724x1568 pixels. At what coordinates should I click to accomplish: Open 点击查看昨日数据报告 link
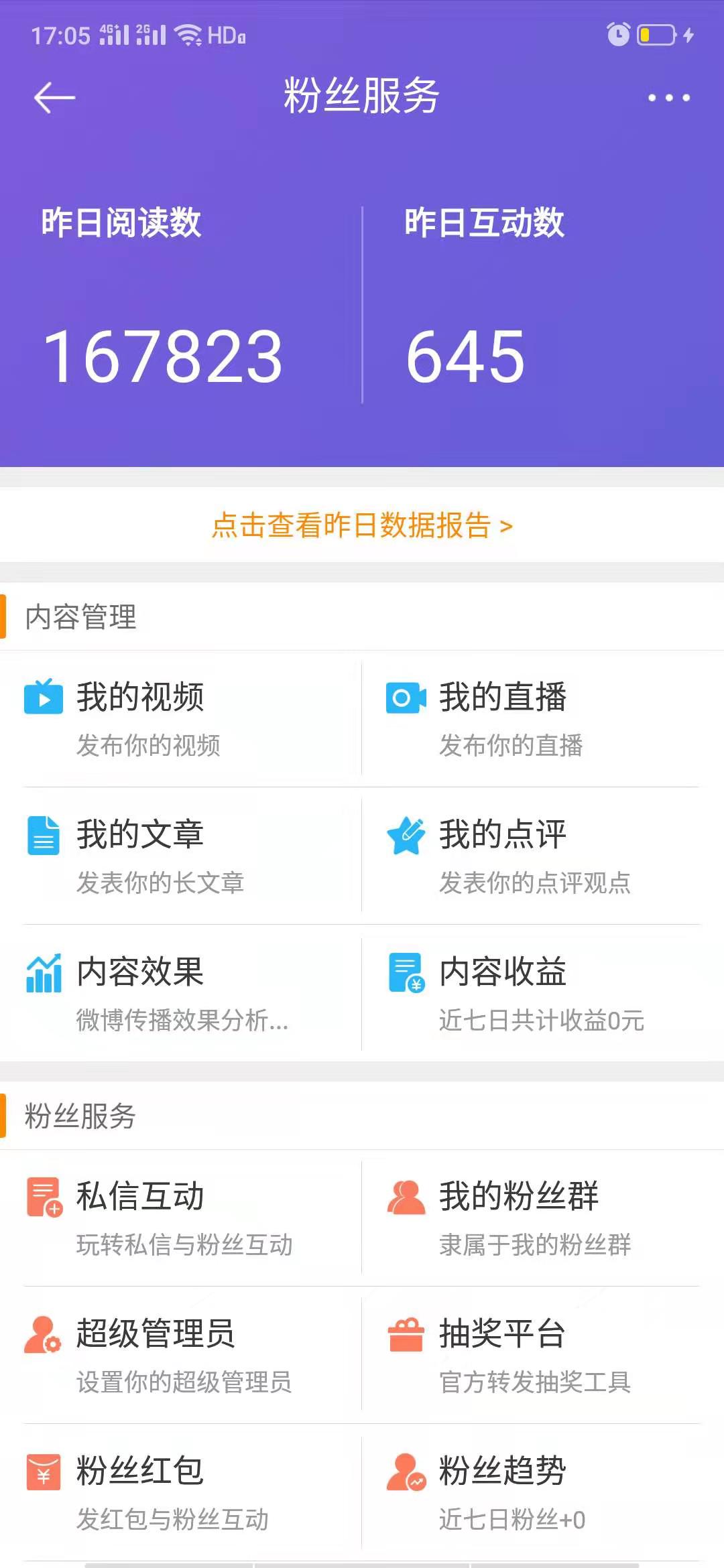pos(362,525)
